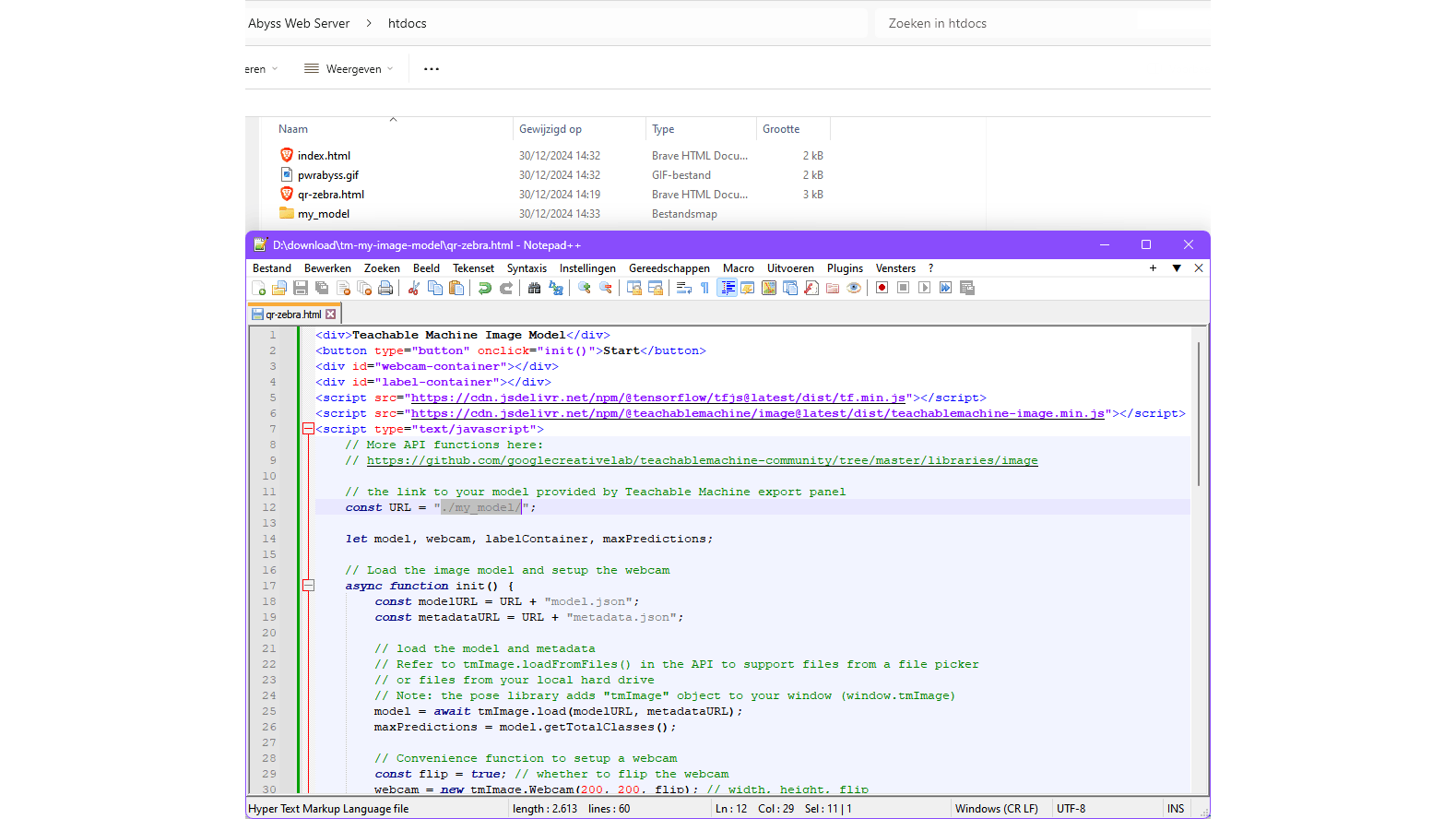Click the Cut scissors icon
Screen dimensions: 1456x819
[x=414, y=289]
